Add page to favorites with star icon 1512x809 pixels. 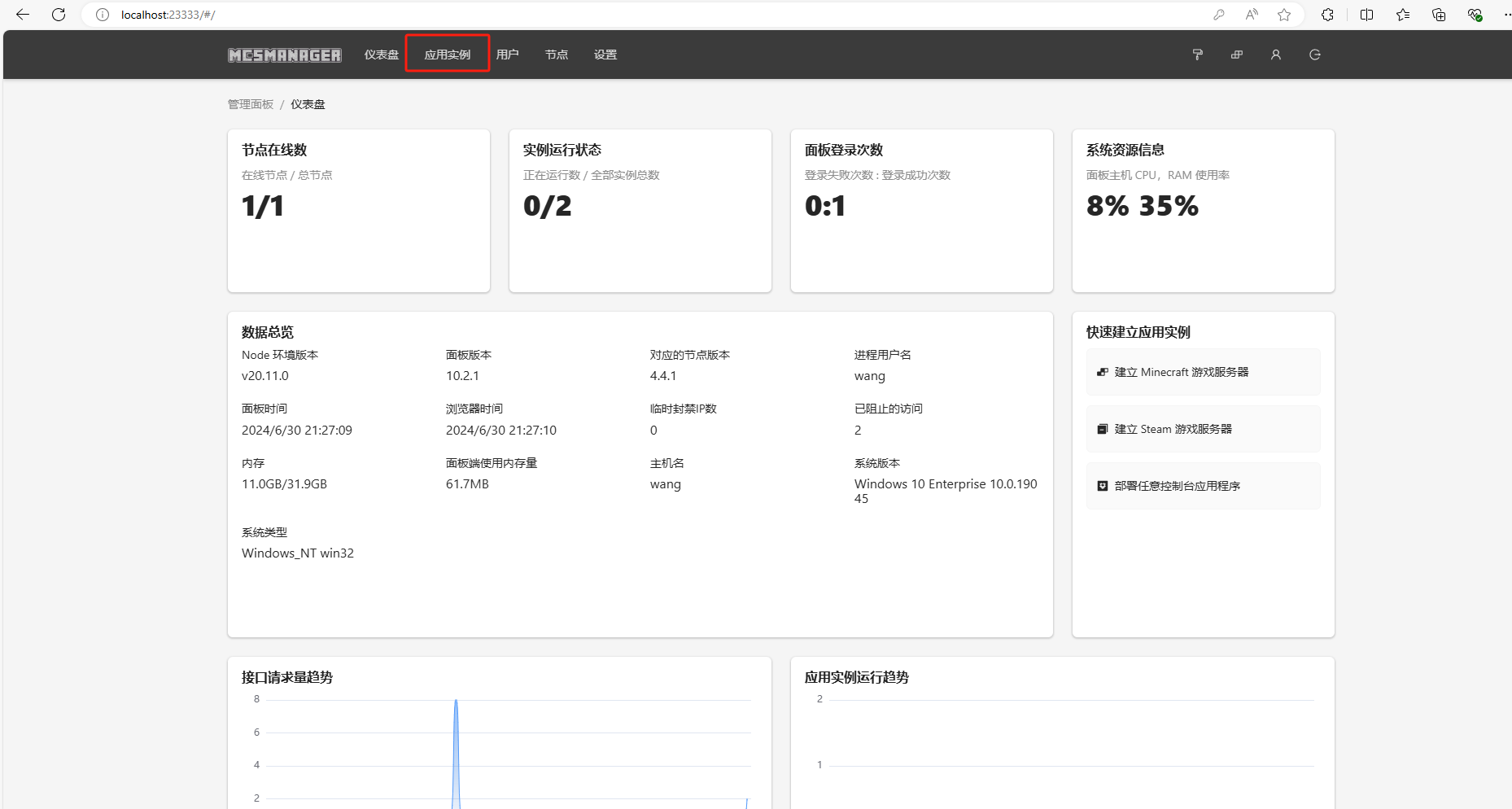1284,15
